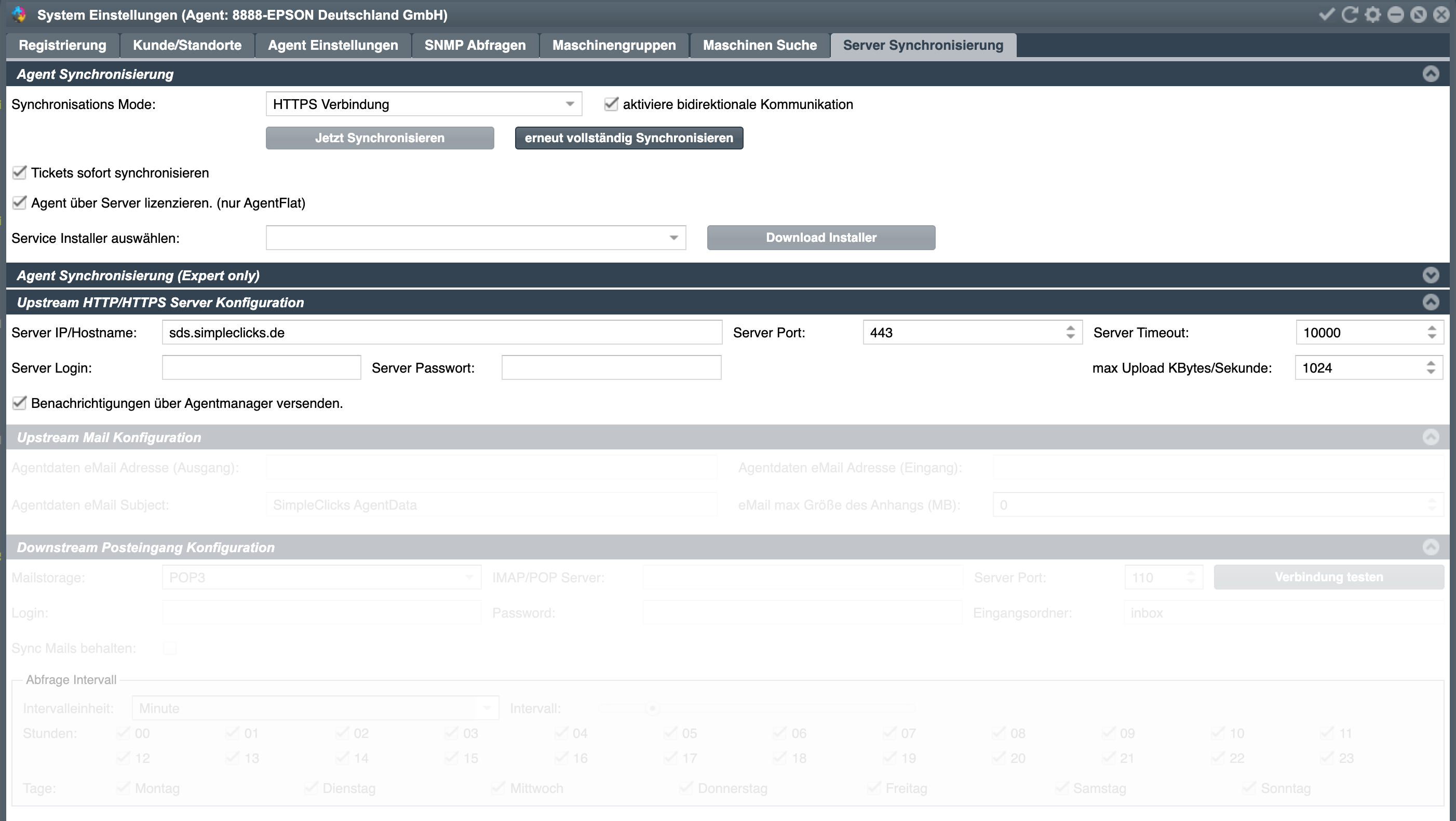Increase max Upload KBytes/Sekunde stepper
The image size is (1456, 821).
click(1431, 363)
